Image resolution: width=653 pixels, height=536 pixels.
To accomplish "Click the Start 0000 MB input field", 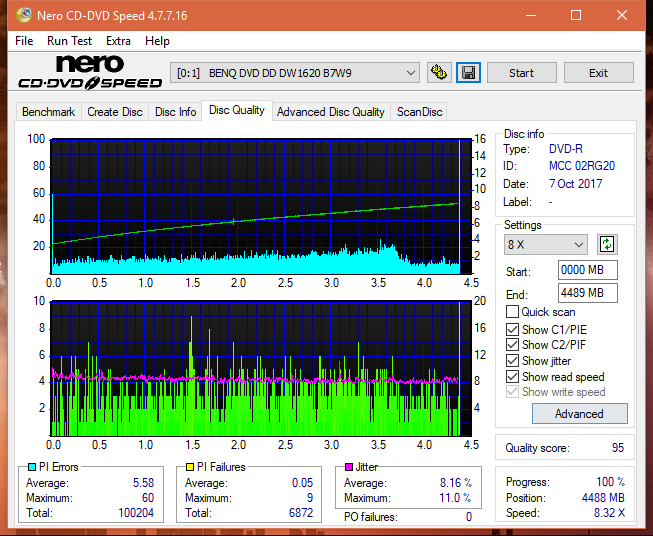I will tap(588, 270).
